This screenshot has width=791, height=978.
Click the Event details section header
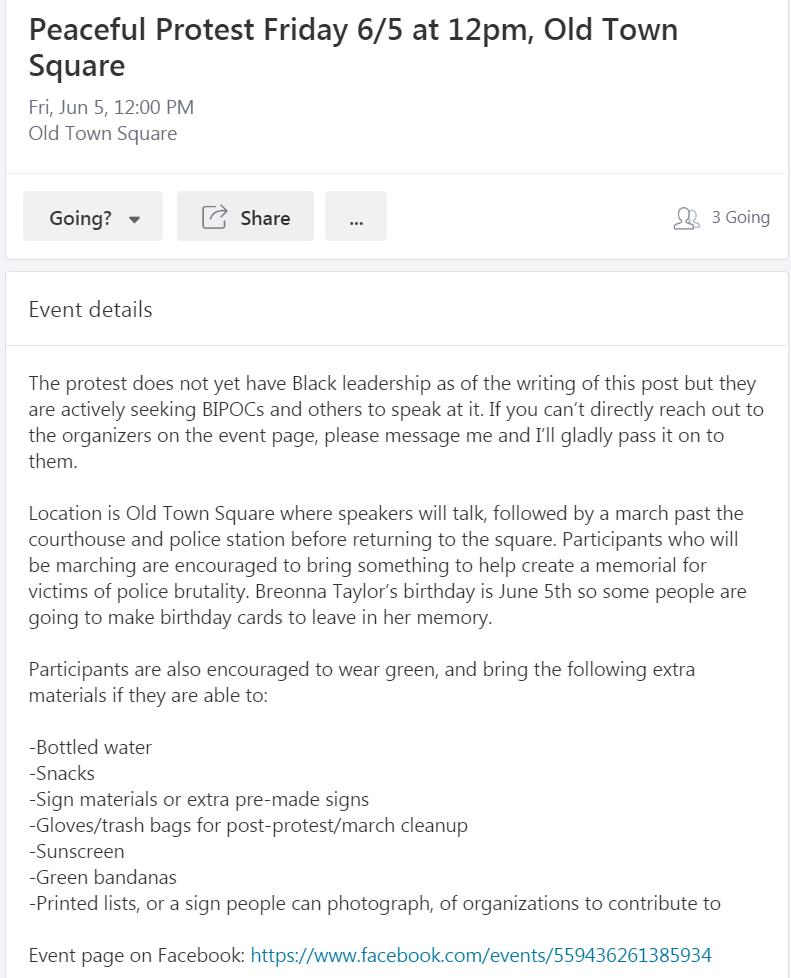coord(91,309)
